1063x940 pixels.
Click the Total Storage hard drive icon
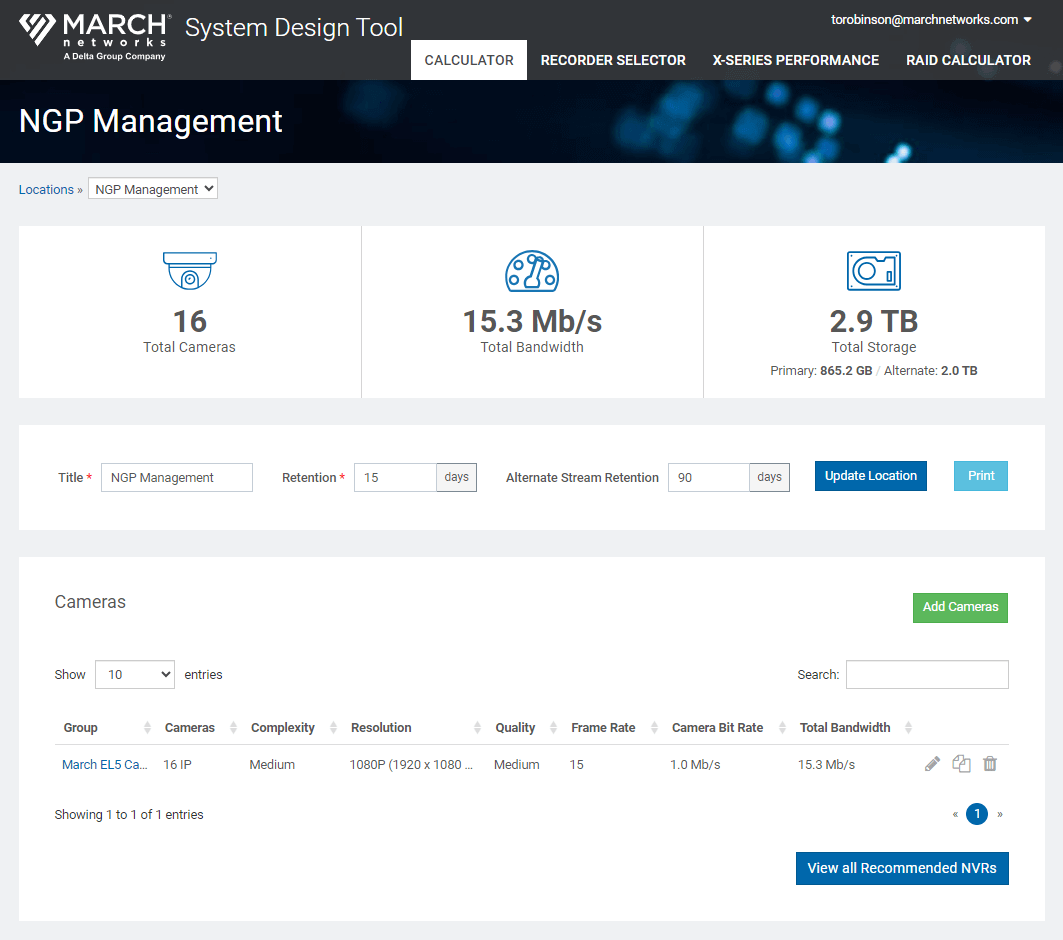pos(874,271)
